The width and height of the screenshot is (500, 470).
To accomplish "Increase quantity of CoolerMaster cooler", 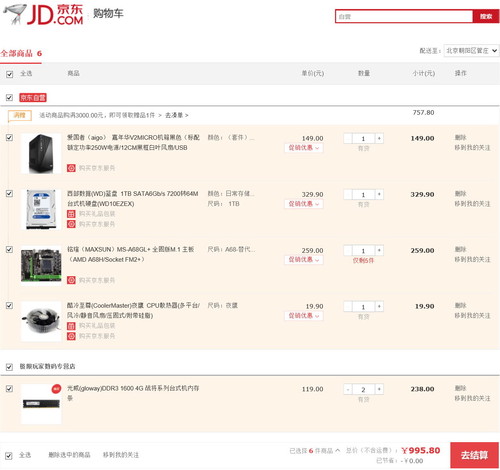I will tap(379, 306).
